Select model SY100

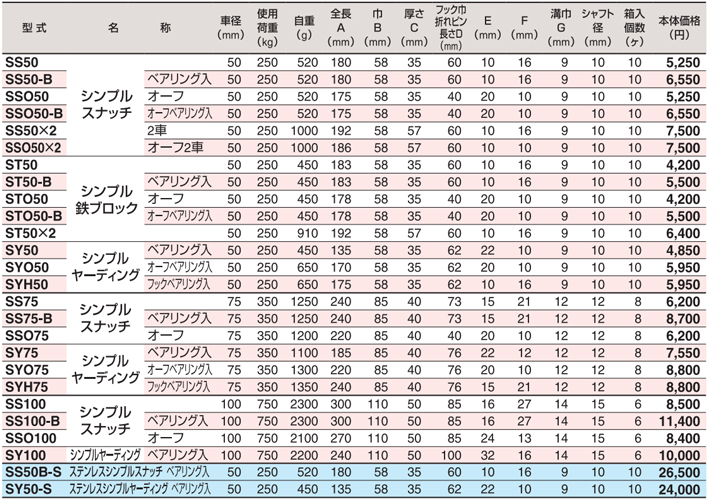[x=25, y=456]
